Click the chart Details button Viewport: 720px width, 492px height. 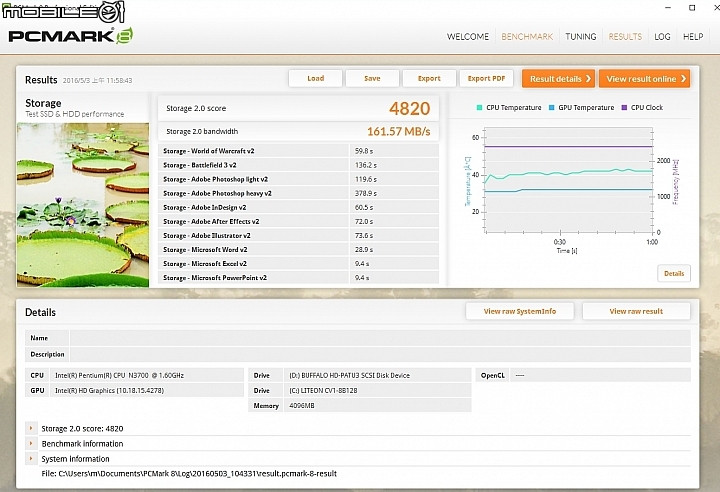coord(674,273)
